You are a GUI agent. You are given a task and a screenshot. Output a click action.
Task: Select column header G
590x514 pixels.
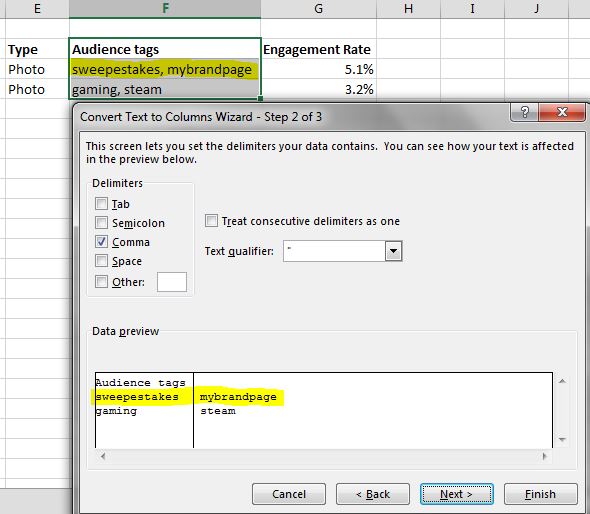(319, 9)
